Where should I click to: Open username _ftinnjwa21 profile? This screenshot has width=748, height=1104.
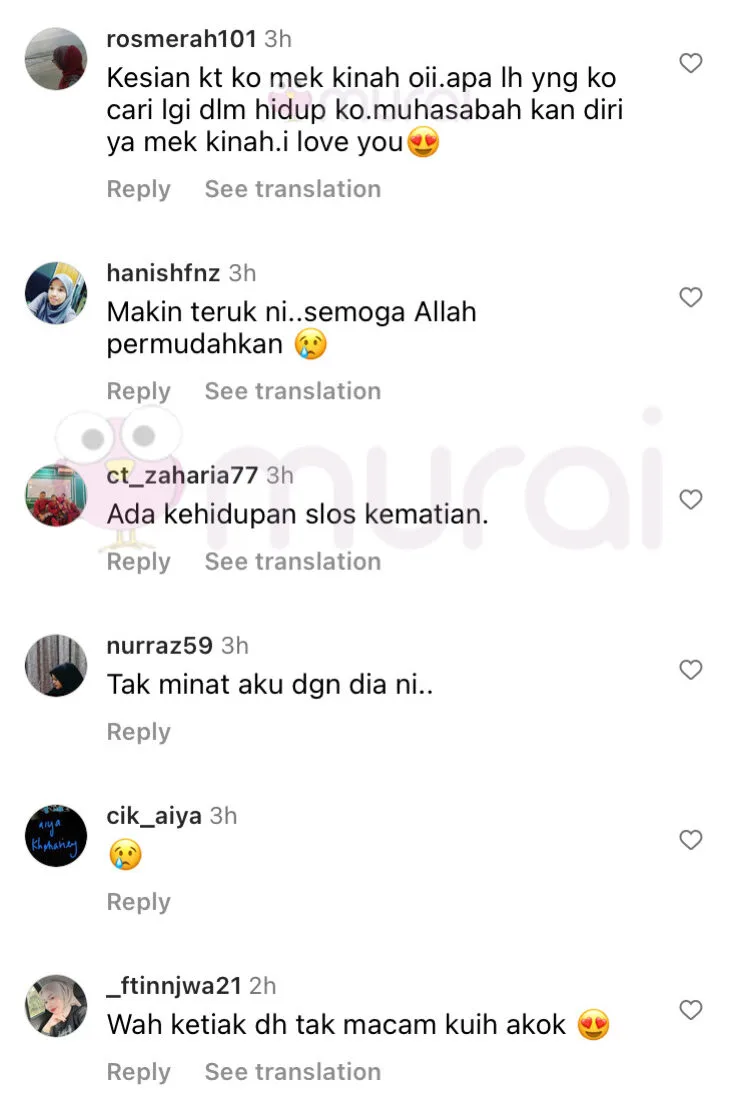click(174, 986)
